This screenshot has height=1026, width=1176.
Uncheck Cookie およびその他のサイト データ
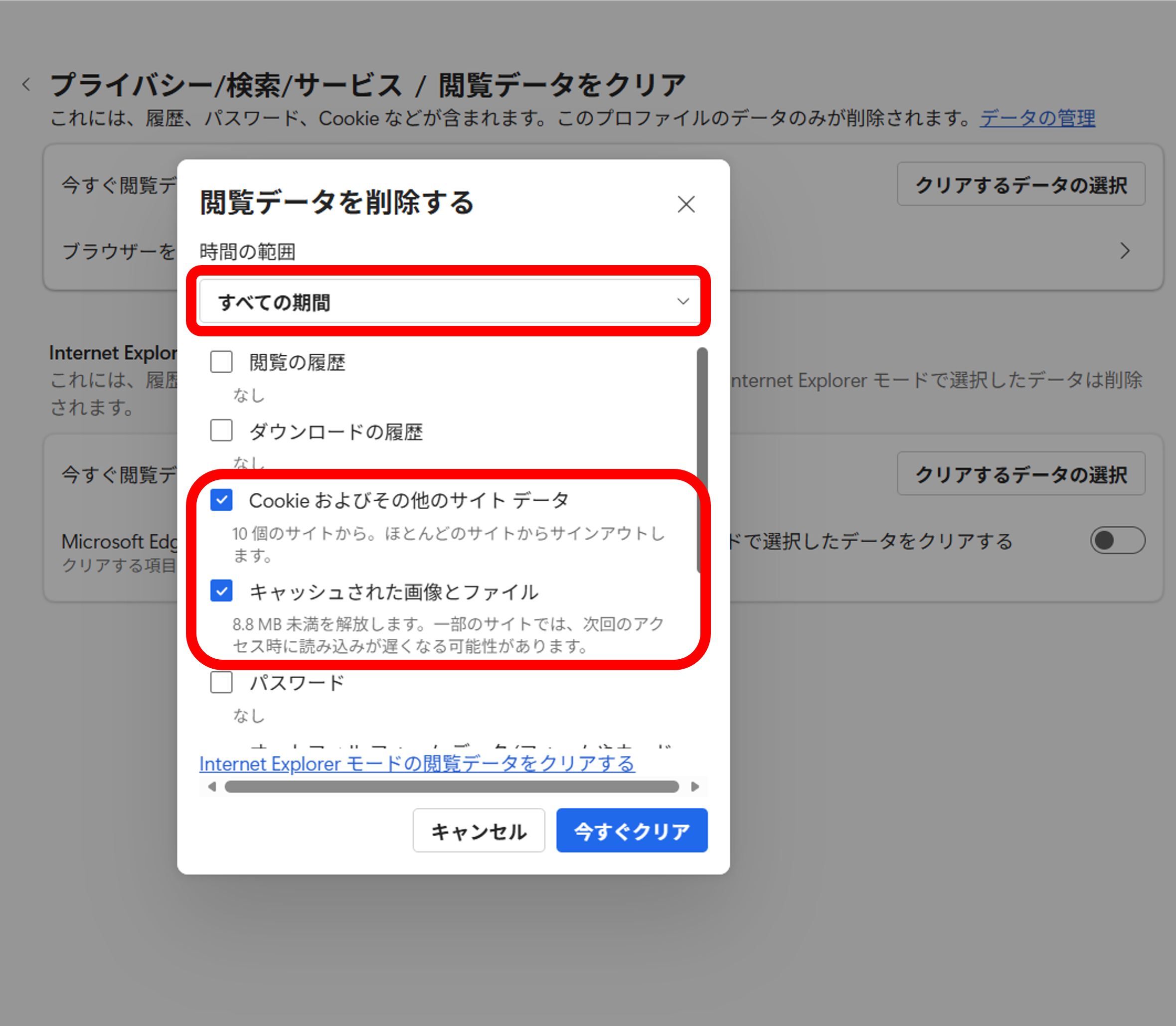coord(220,499)
